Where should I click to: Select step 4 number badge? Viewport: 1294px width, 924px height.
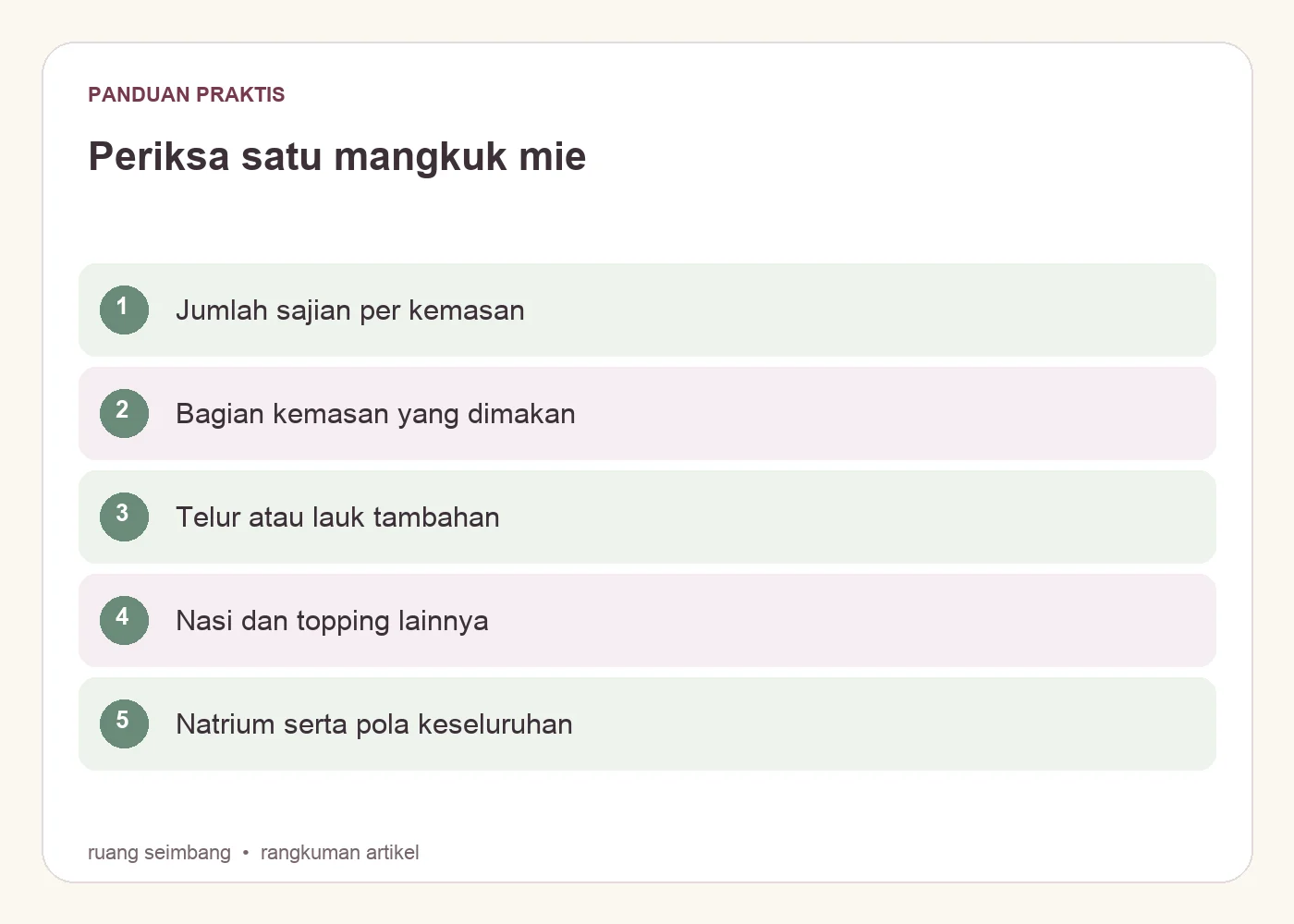tap(124, 620)
